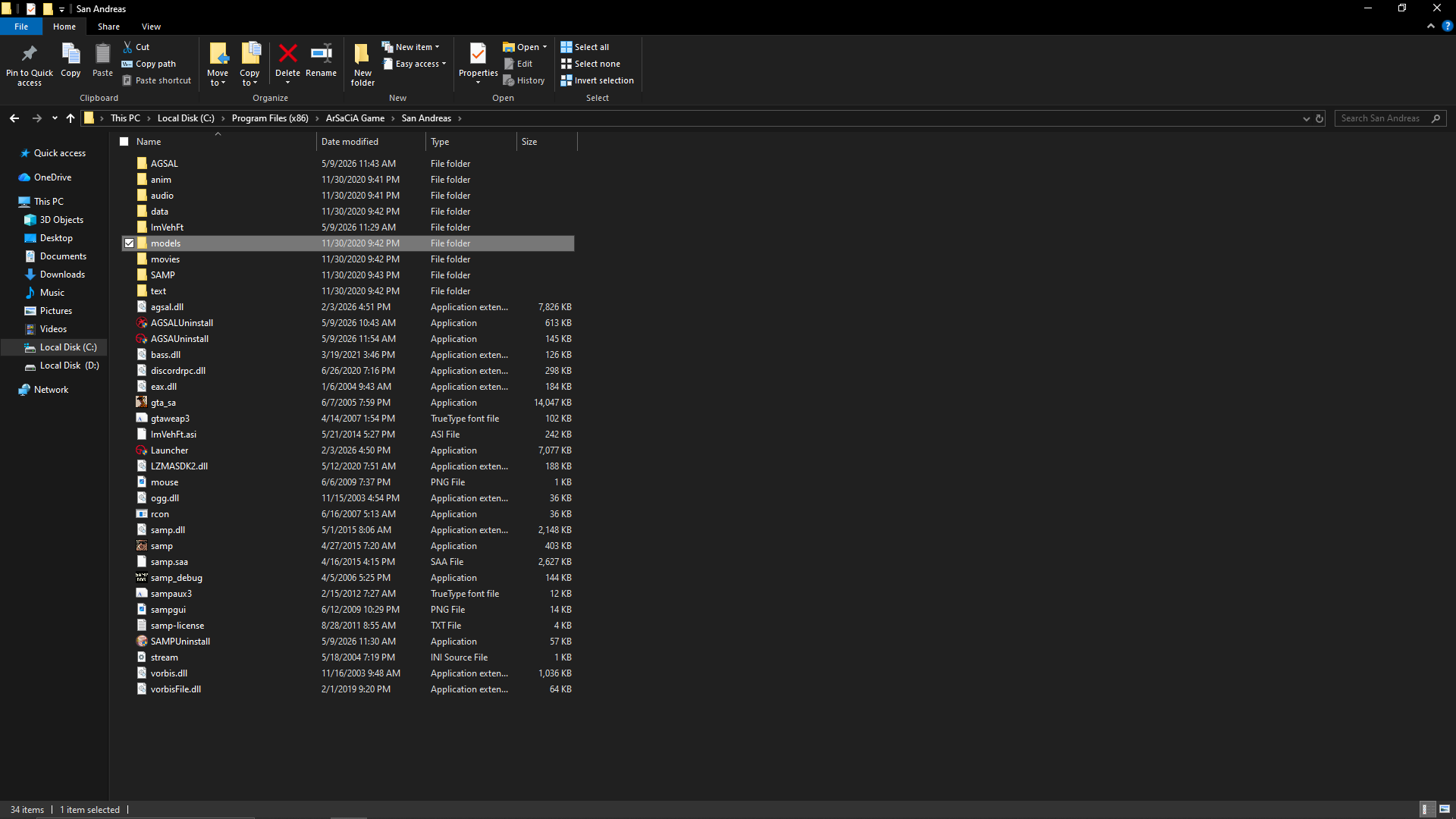Select the samp_debug application
This screenshot has width=1456, height=819.
click(176, 578)
